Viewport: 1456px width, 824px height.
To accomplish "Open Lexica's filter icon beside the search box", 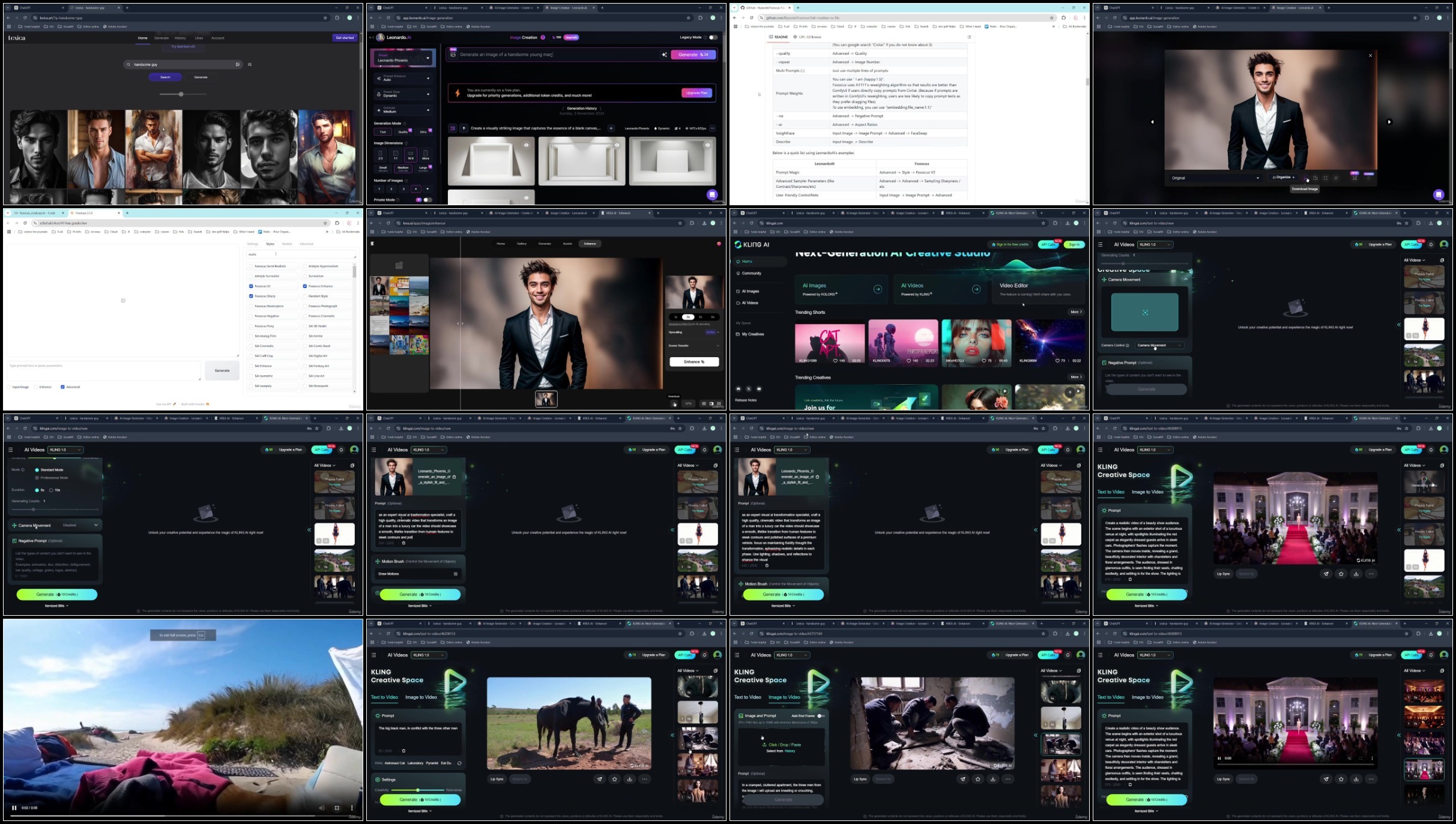I will pos(250,64).
